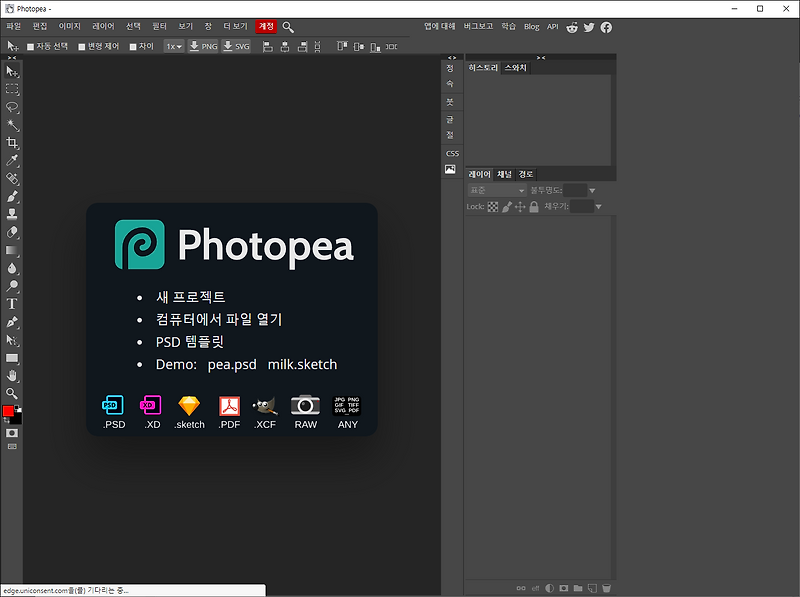Viewport: 800px width, 597px height.
Task: Switch to the 채널 tab
Action: click(504, 175)
